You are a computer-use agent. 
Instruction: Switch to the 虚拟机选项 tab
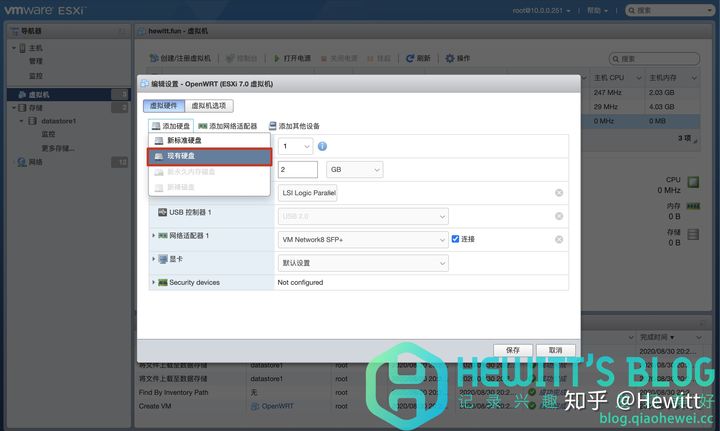point(209,105)
